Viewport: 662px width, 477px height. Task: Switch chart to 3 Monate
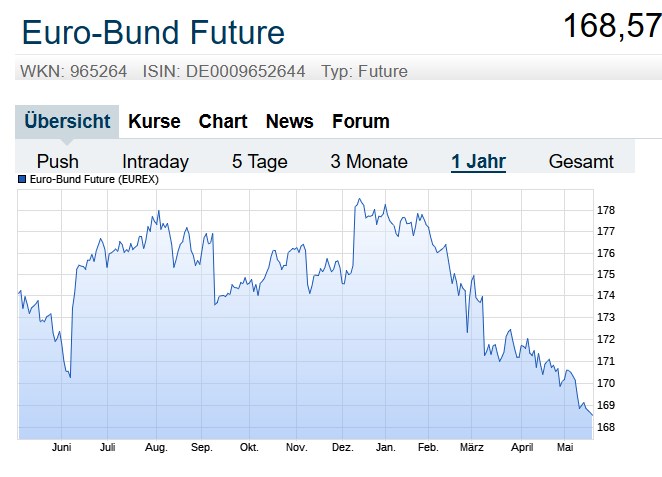pyautogui.click(x=369, y=161)
